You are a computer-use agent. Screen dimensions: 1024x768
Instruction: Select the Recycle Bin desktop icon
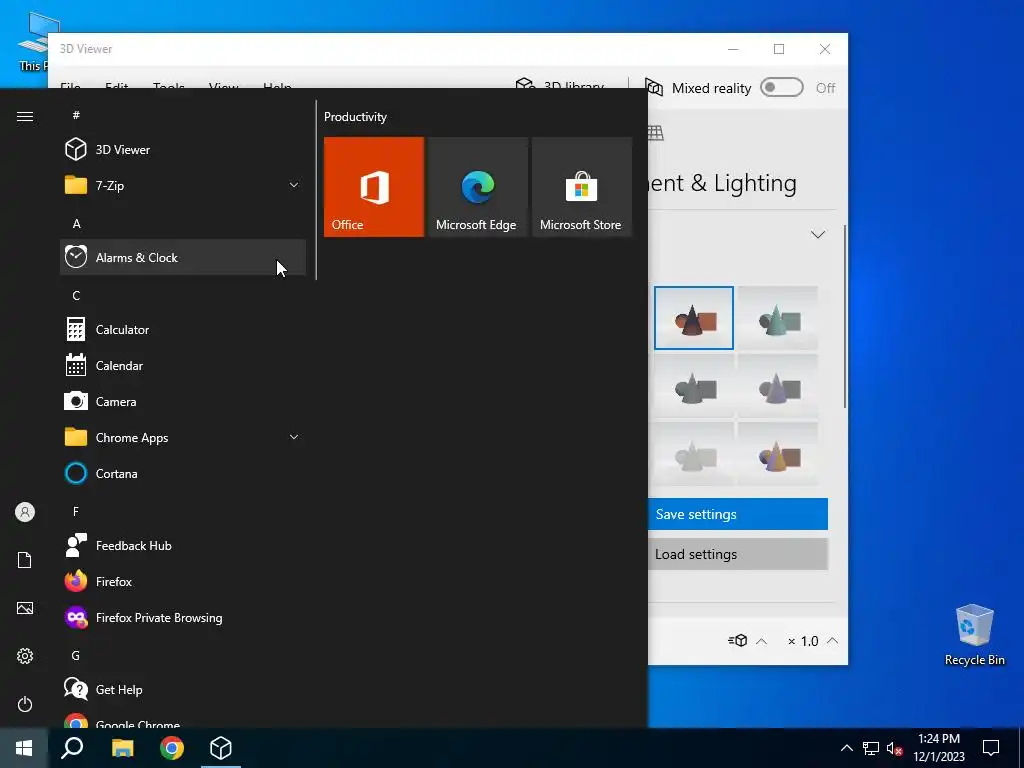pyautogui.click(x=974, y=634)
